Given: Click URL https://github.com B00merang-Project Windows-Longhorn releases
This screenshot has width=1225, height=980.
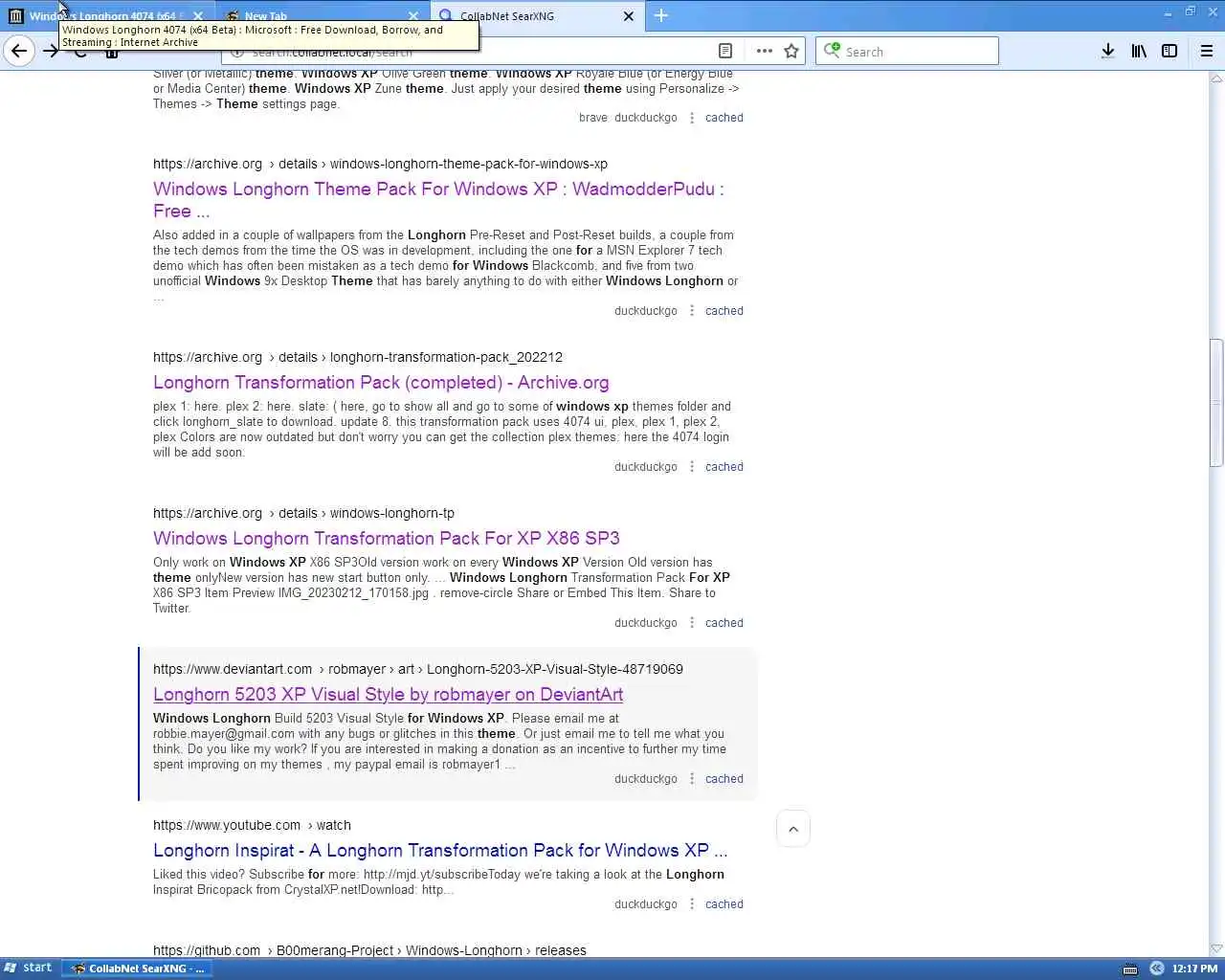Looking at the screenshot, I should pyautogui.click(x=369, y=950).
